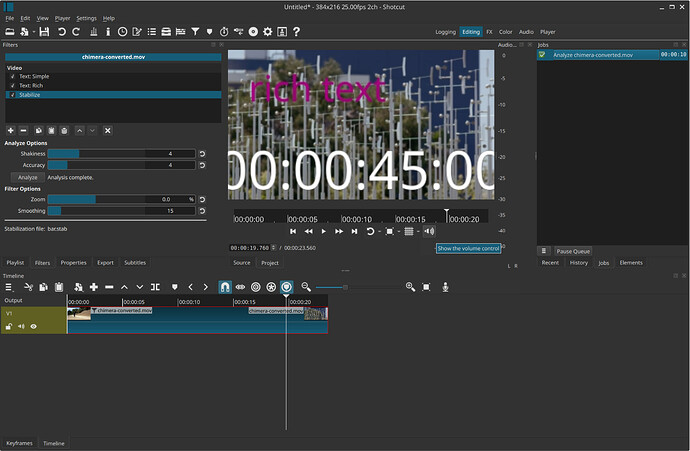
Task: Toggle ripple markers
Action: click(x=286, y=287)
